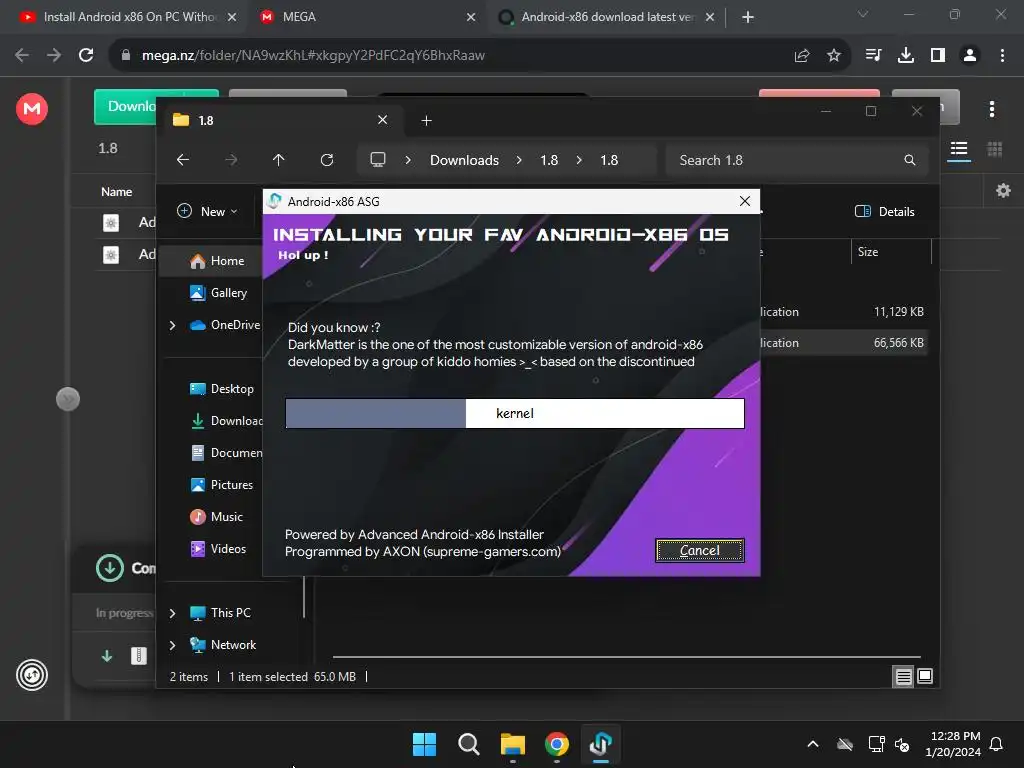Toggle the Details pane in Explorer

coord(885,211)
